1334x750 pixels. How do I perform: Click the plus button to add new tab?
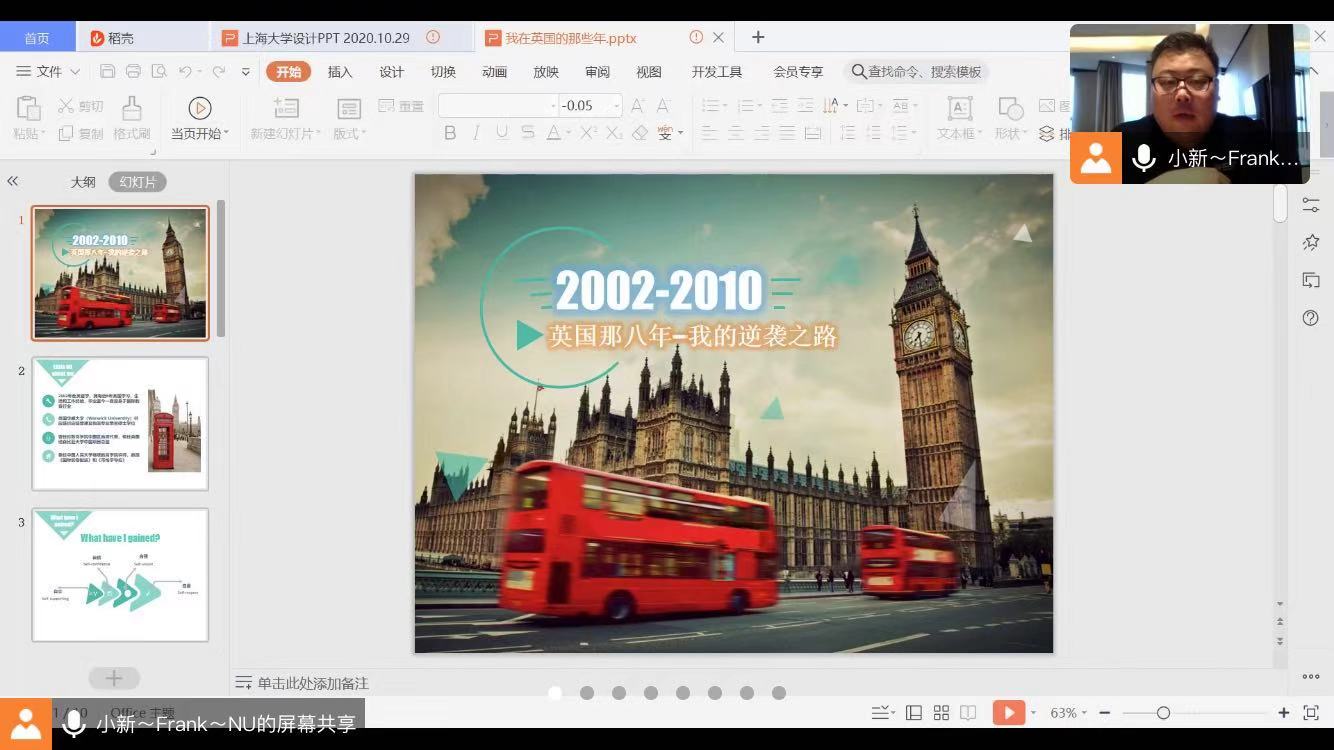758,37
